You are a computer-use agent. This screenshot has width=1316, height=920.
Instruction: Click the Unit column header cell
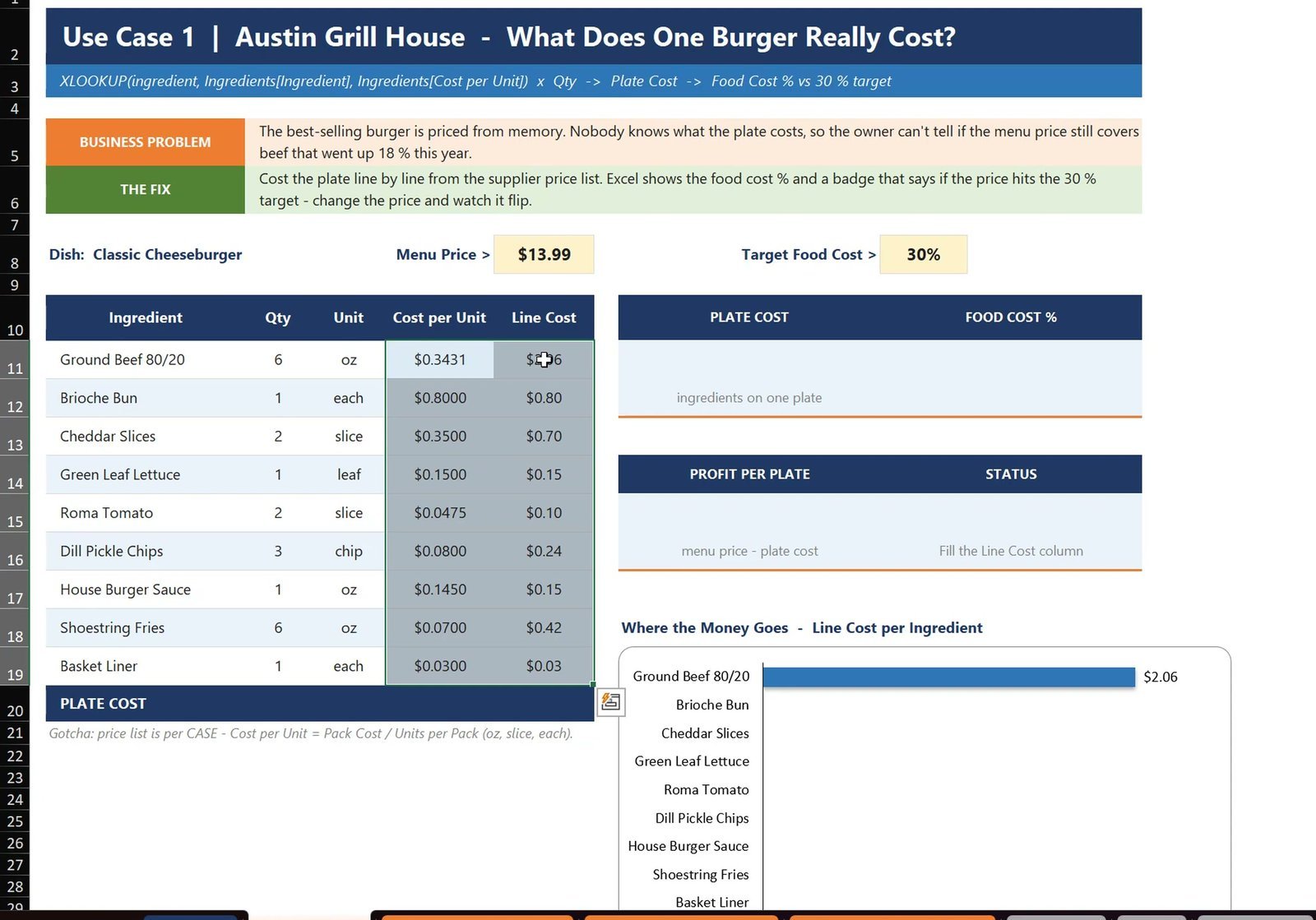coord(349,317)
